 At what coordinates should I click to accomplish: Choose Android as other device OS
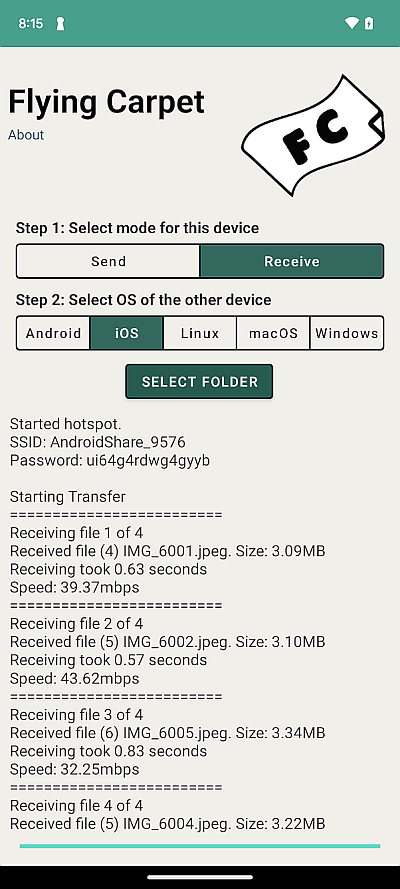[53, 333]
